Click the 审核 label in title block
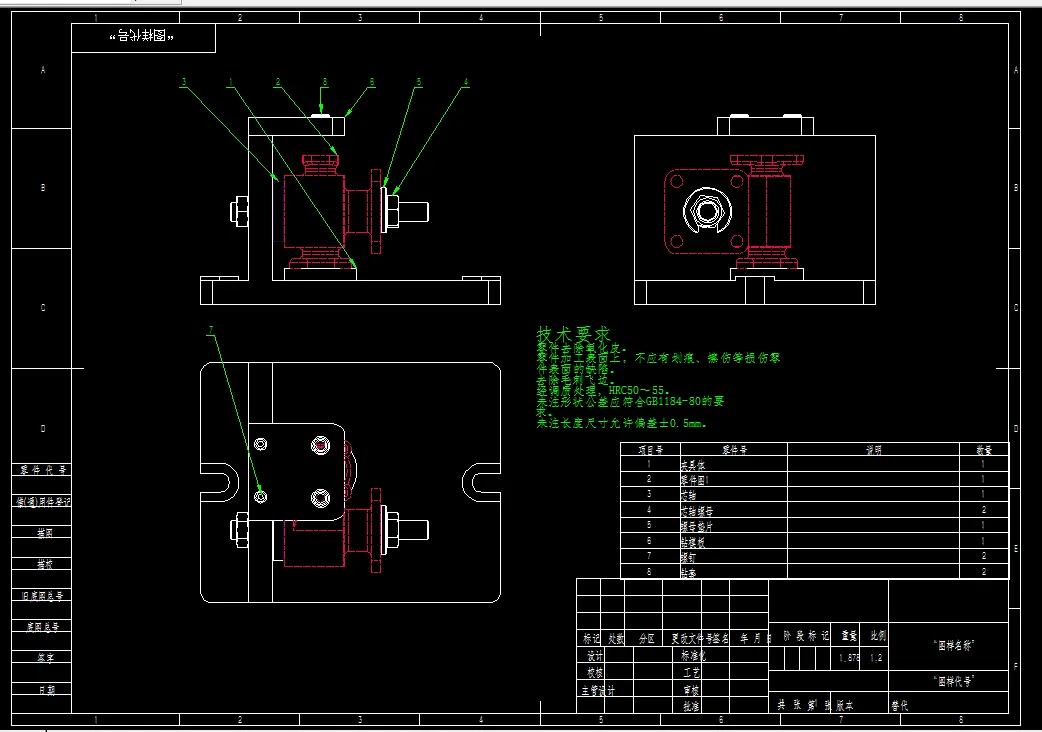The image size is (1042, 732). coord(691,690)
